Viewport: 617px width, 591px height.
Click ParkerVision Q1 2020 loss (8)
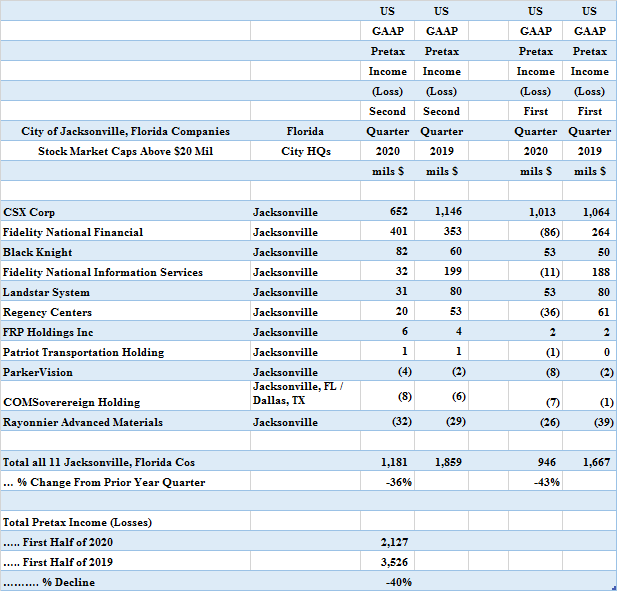552,373
